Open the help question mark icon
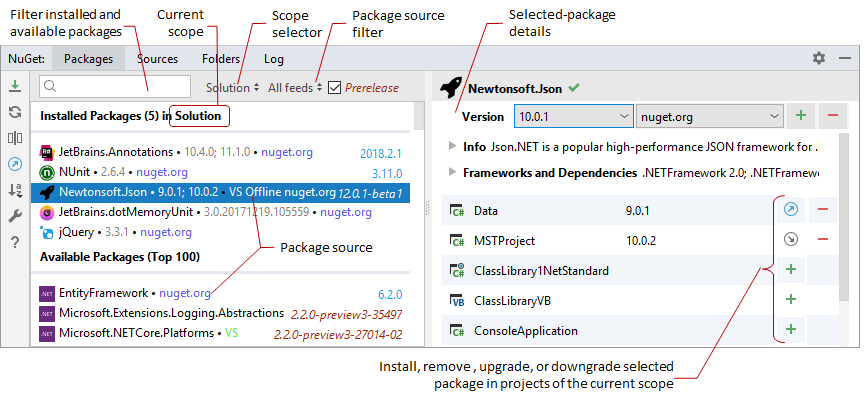The width and height of the screenshot is (868, 398). point(16,242)
